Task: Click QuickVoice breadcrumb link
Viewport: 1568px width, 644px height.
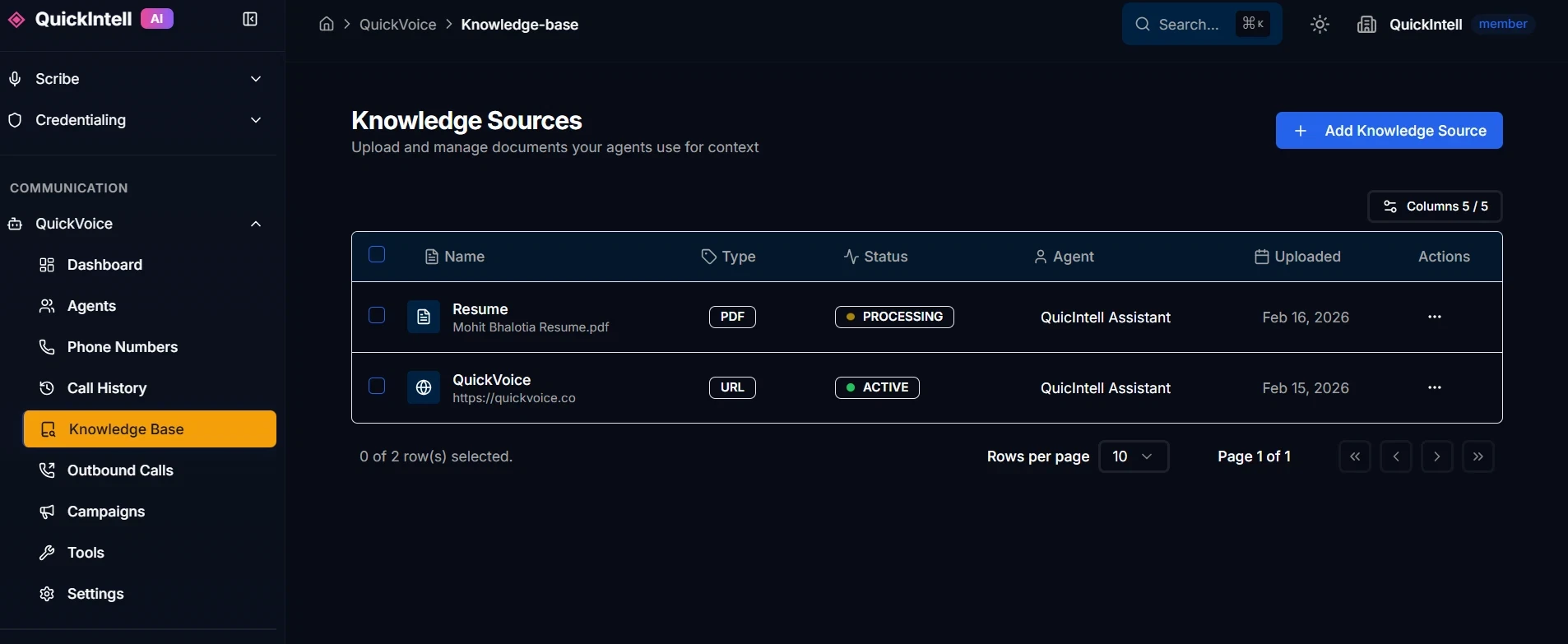Action: pos(398,25)
